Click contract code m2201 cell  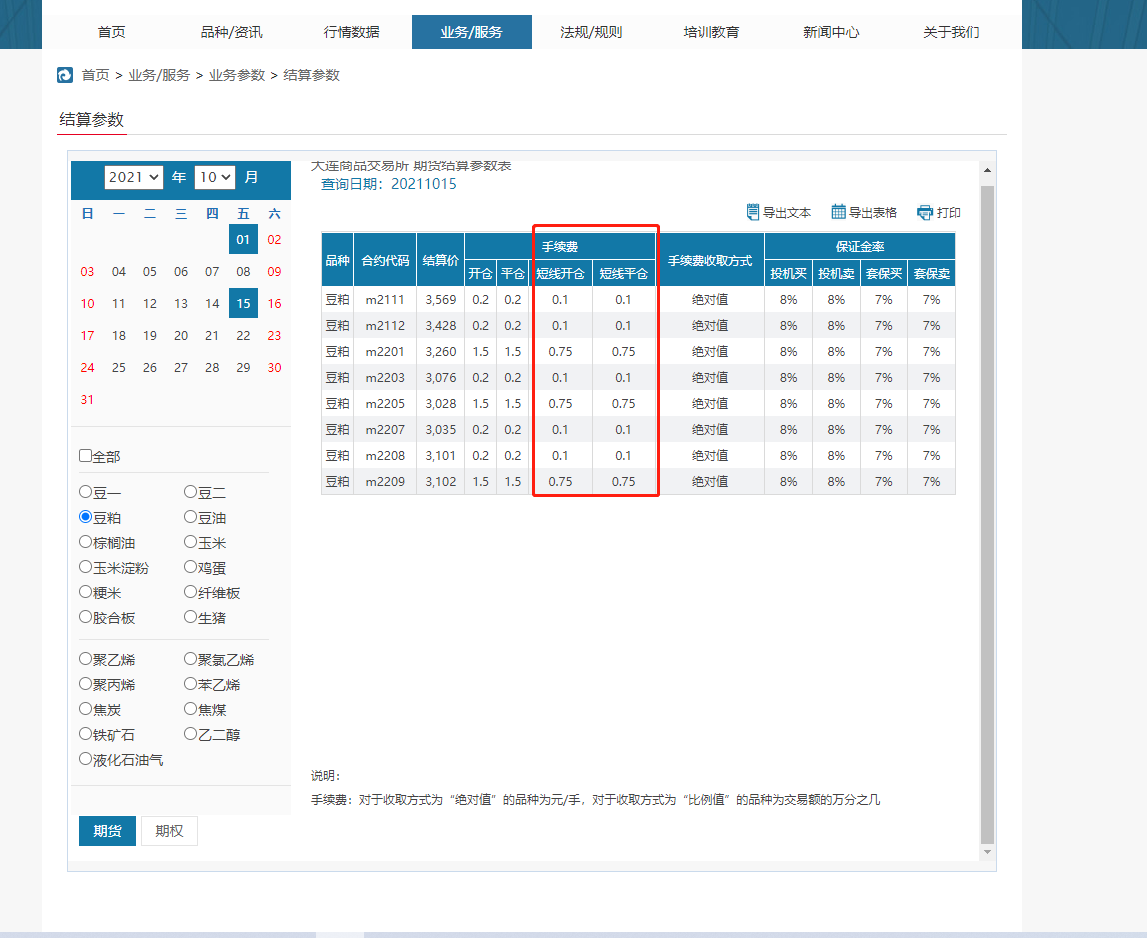(385, 351)
